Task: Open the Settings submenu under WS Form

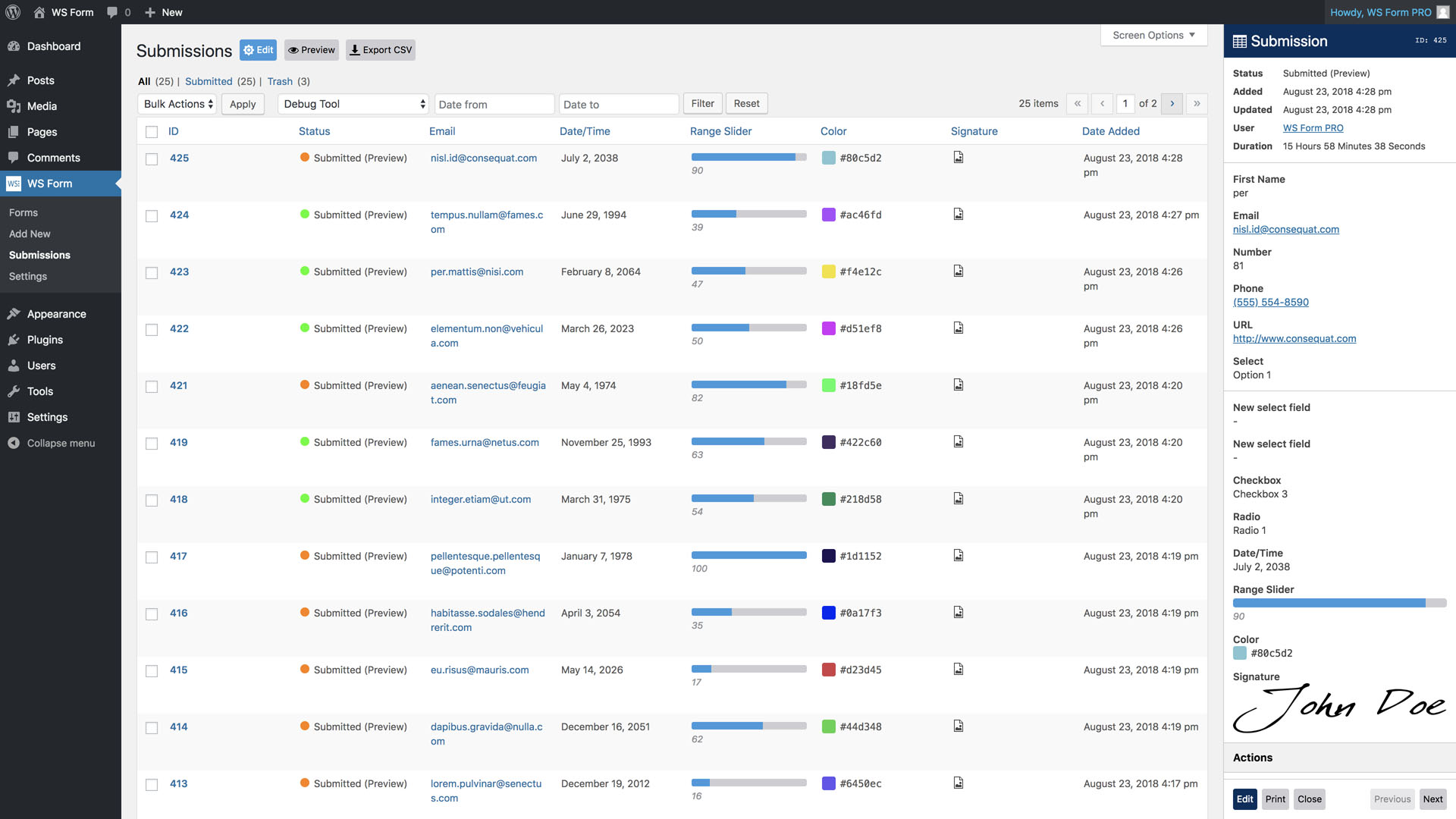Action: click(x=28, y=276)
